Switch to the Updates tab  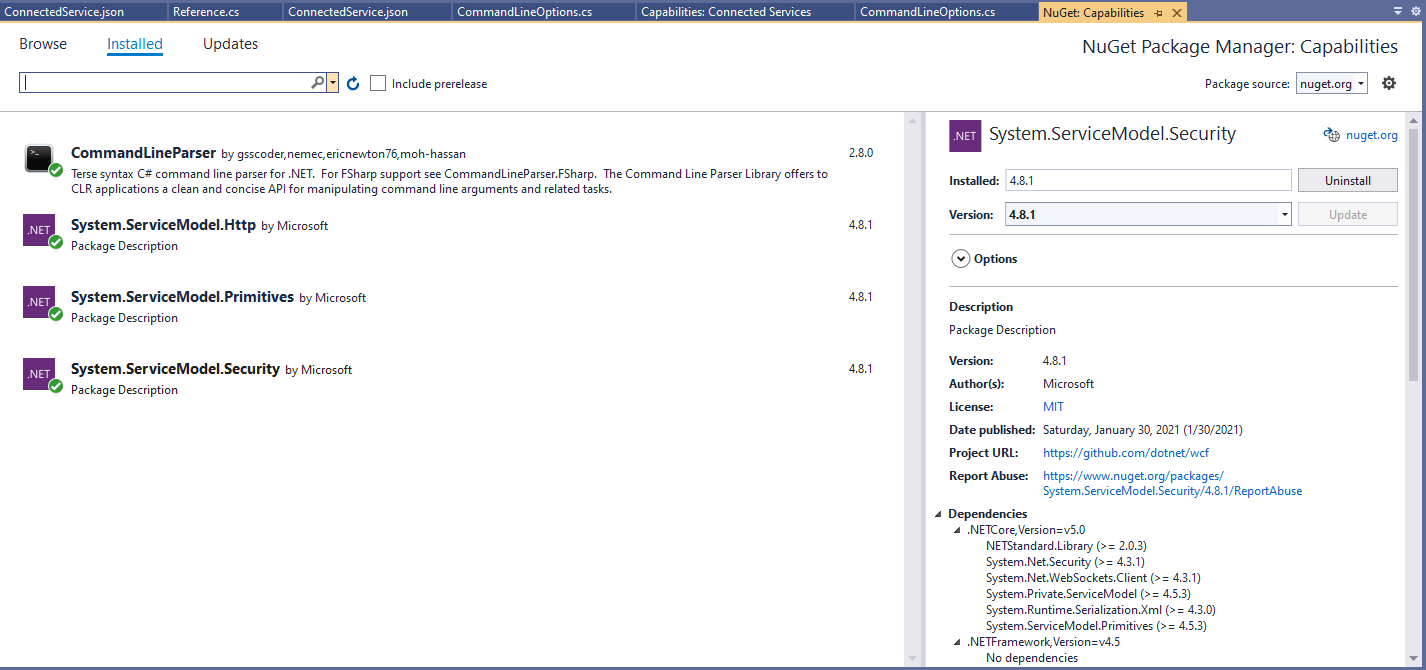coord(230,44)
